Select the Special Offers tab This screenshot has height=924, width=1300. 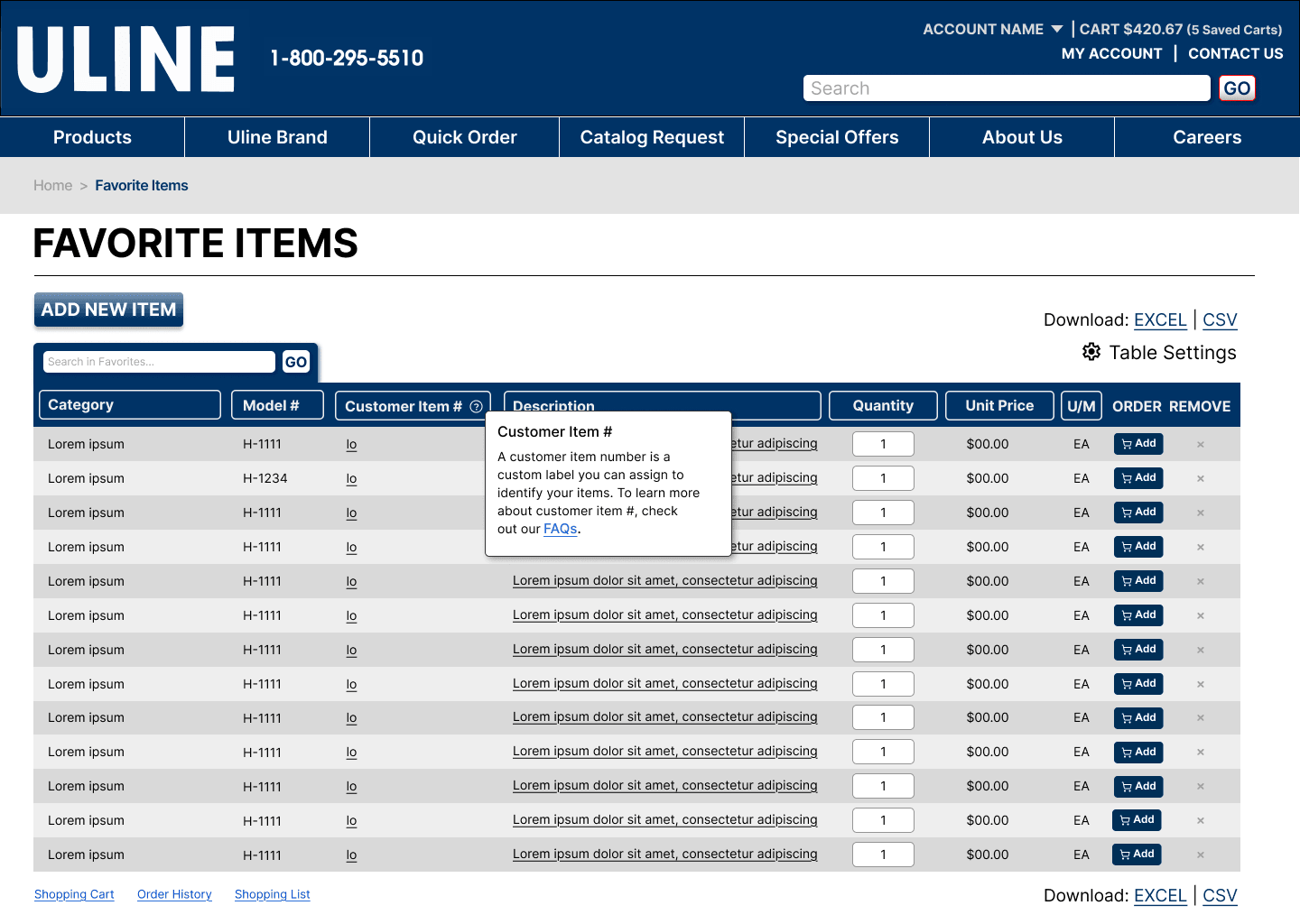tap(837, 137)
